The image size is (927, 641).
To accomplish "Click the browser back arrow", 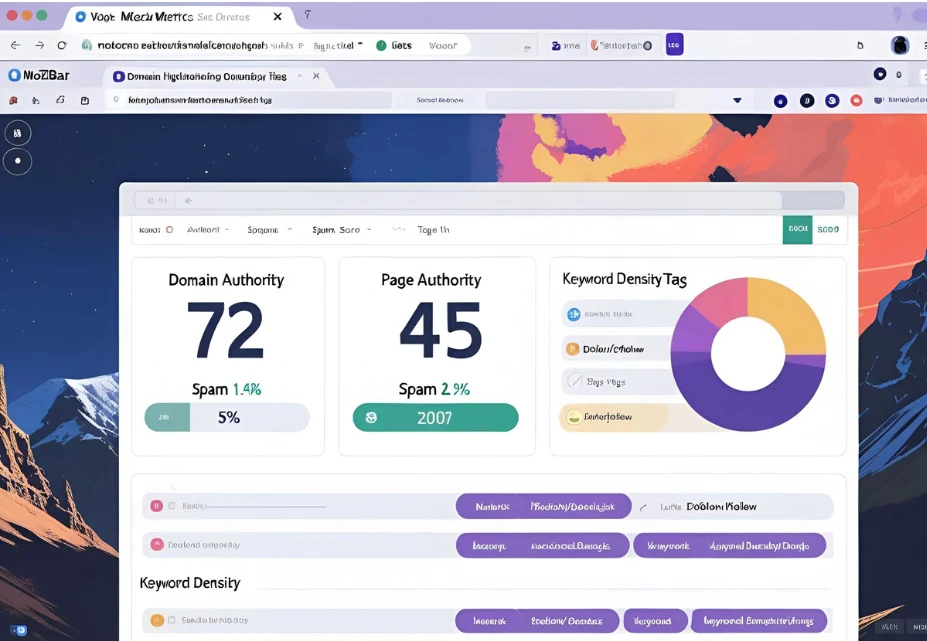I will 16,46.
